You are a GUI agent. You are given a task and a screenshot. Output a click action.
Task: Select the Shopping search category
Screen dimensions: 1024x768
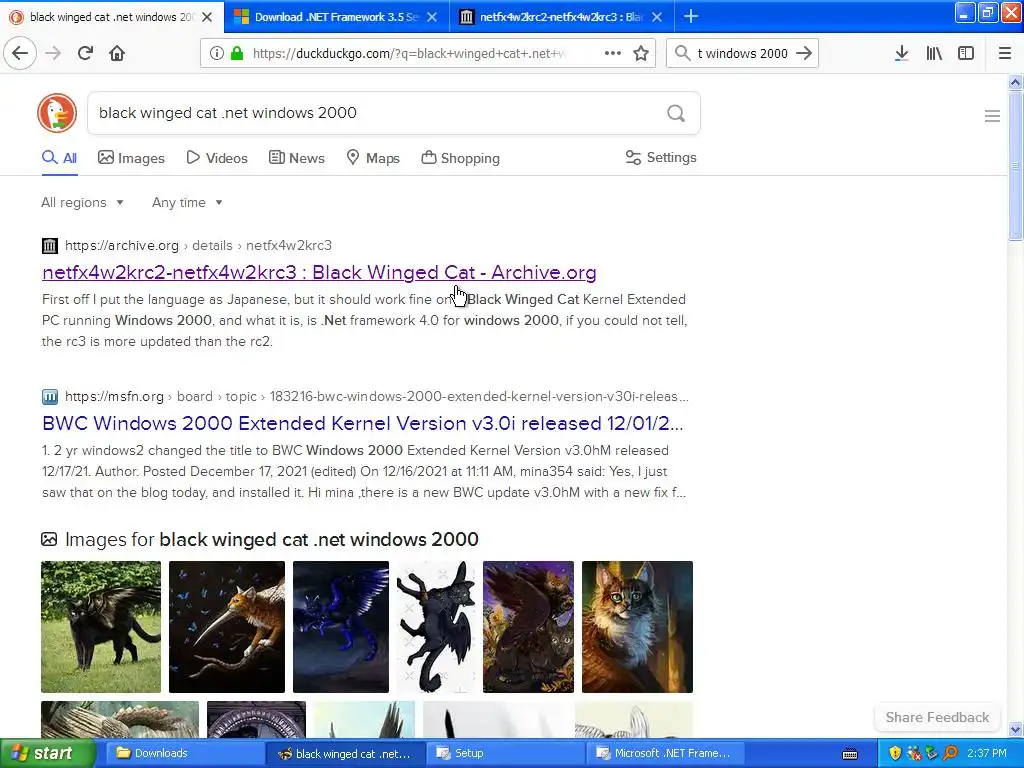tap(460, 158)
